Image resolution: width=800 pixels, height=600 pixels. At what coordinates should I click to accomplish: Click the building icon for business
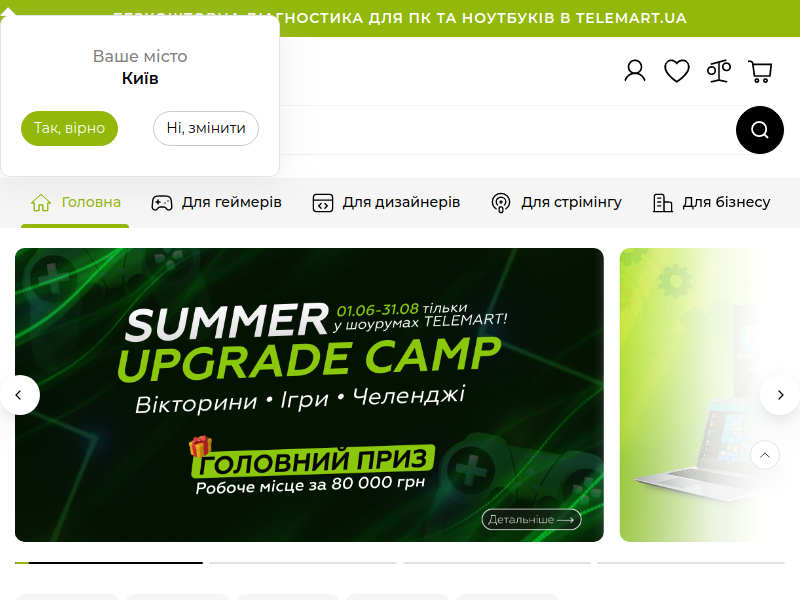point(663,203)
